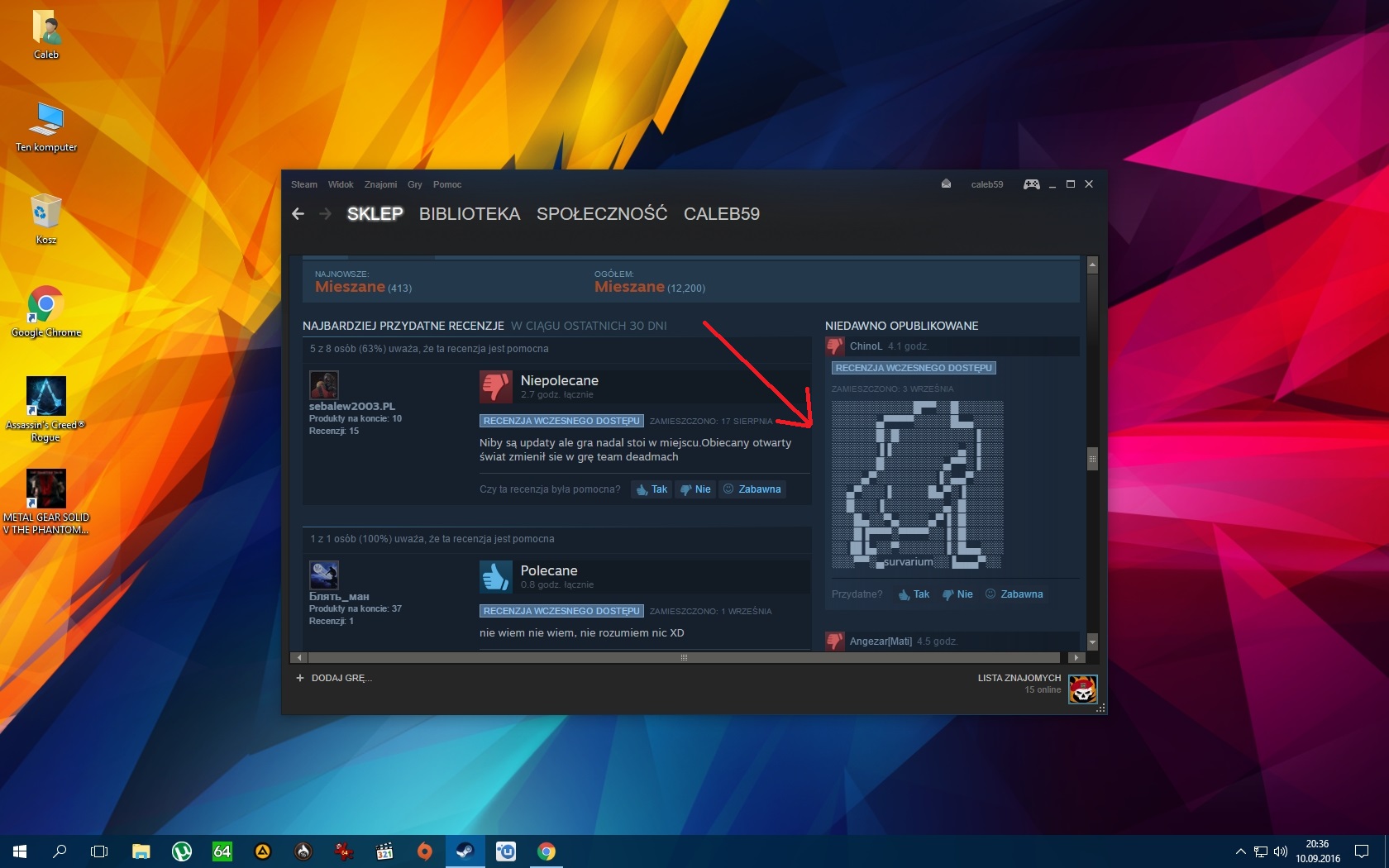Click the friends list skull avatar

tap(1083, 688)
